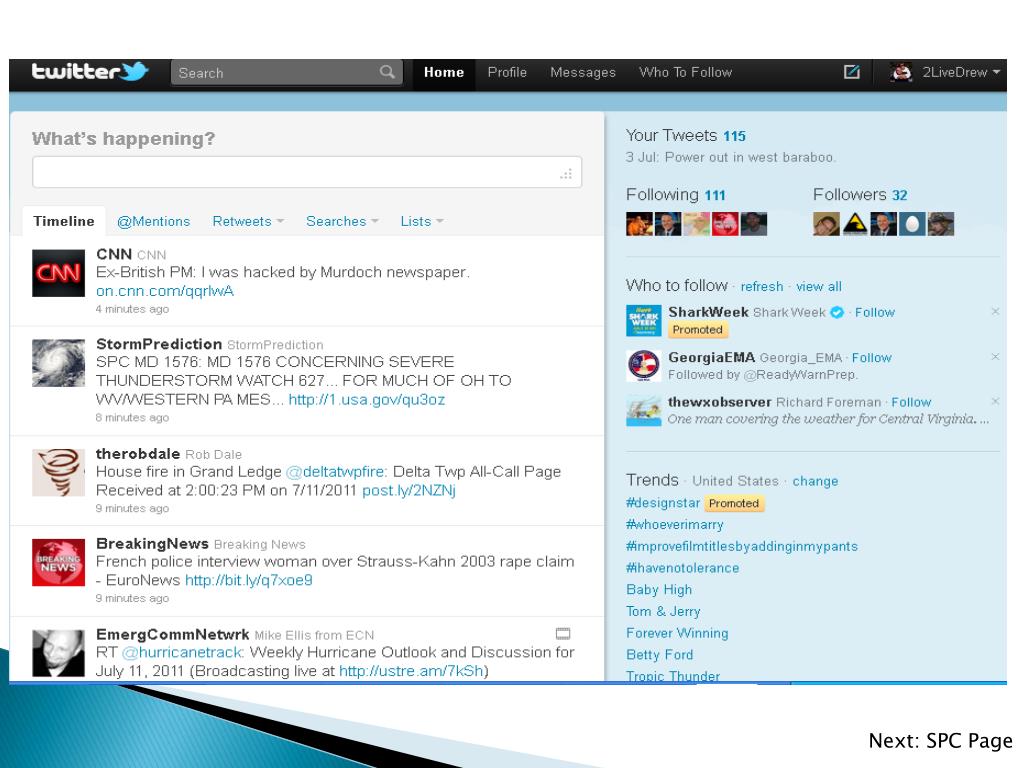Switch to the @Mentions tab
Image resolution: width=1024 pixels, height=768 pixels.
153,221
